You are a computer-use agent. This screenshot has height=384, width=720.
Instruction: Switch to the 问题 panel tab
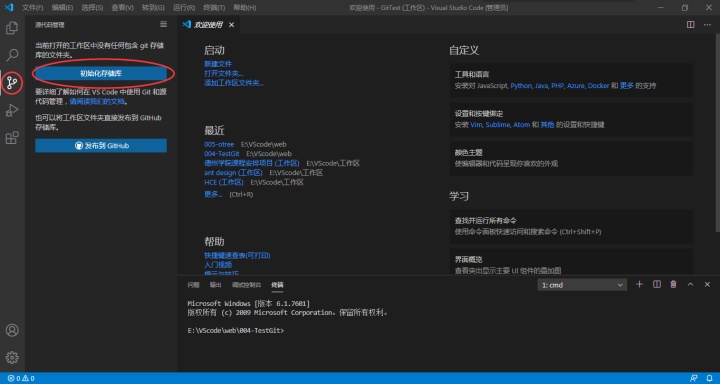(x=193, y=285)
